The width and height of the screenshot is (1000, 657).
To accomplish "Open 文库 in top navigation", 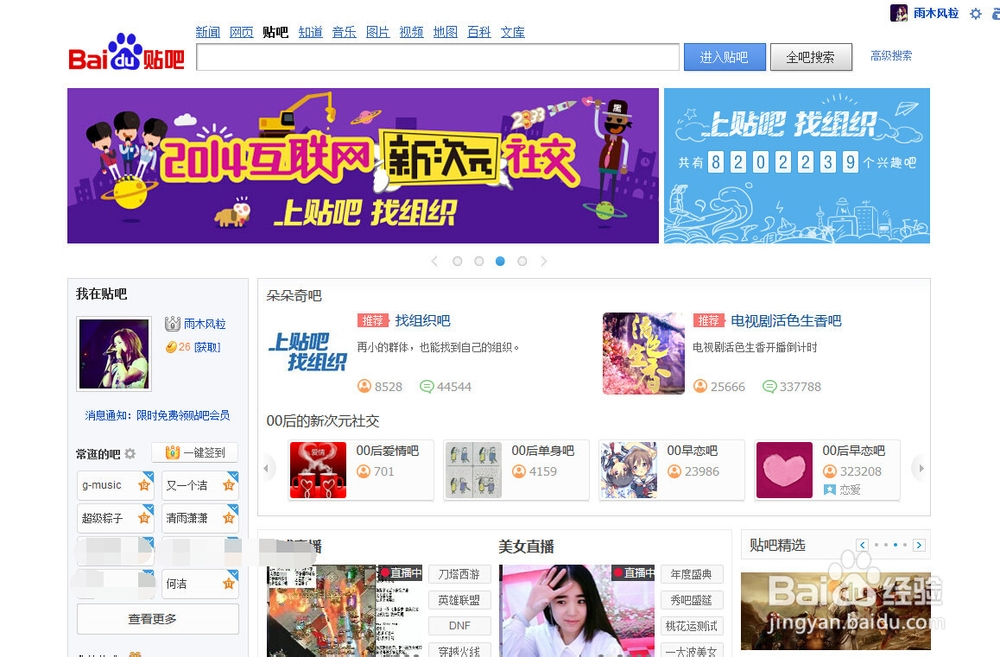I will [x=513, y=32].
